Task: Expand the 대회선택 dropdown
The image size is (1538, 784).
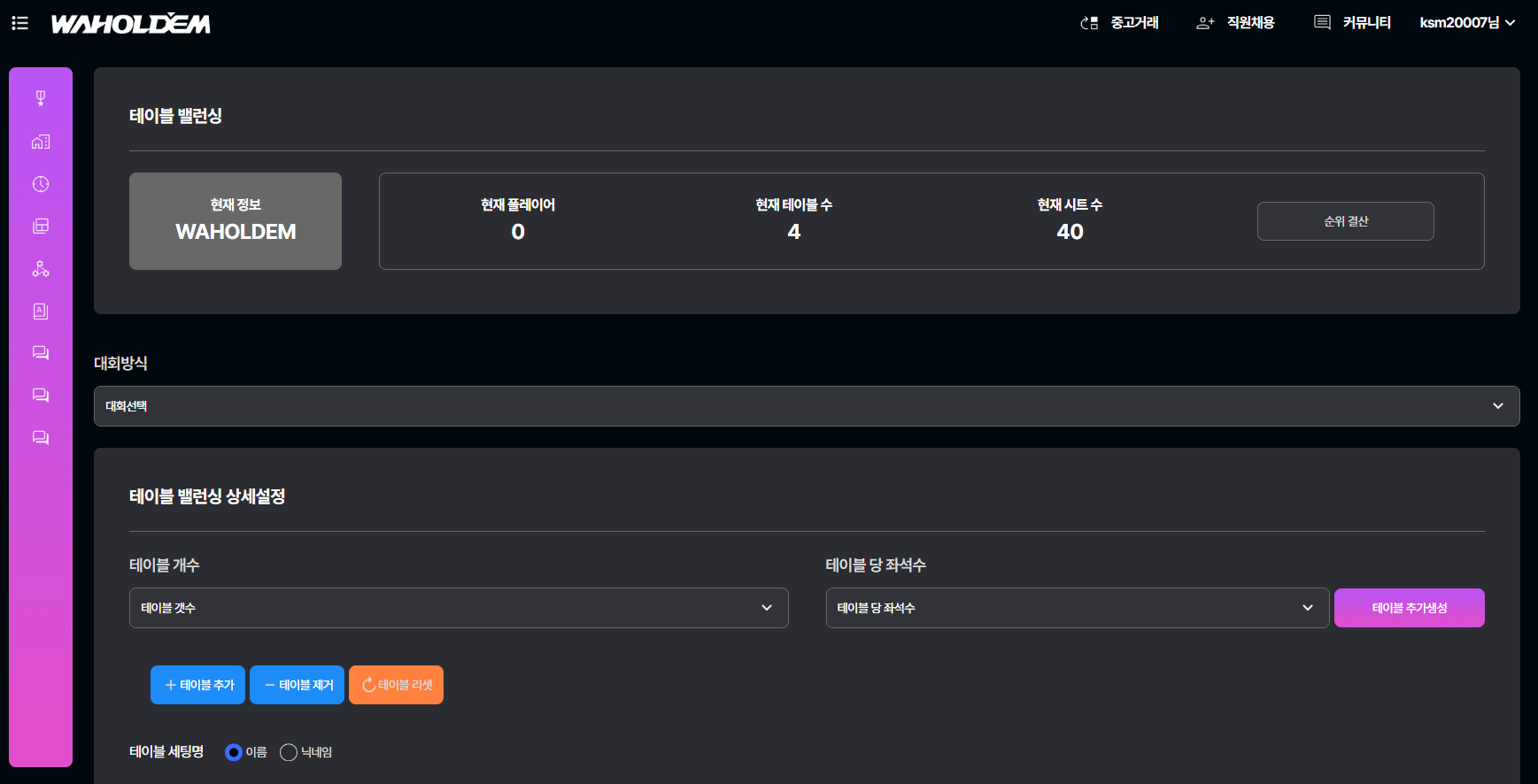Action: 806,406
